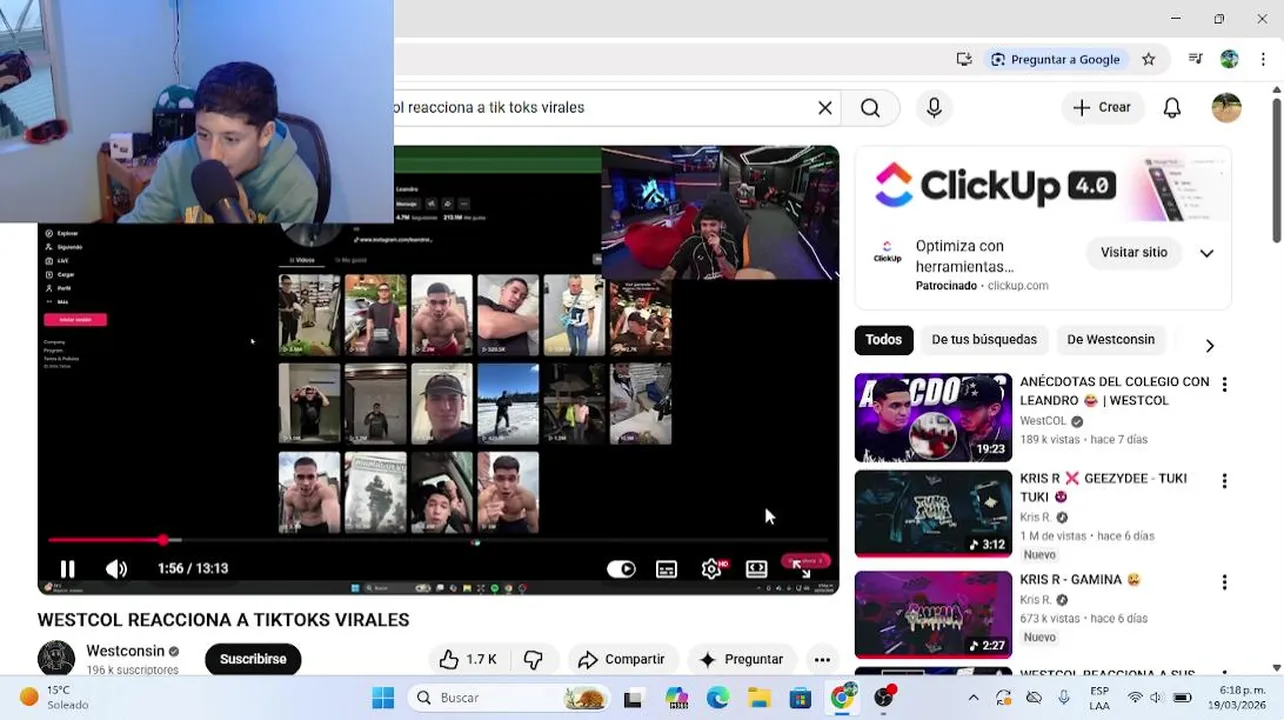This screenshot has width=1284, height=720.
Task: Open Task View on the taskbar
Action: 633,698
